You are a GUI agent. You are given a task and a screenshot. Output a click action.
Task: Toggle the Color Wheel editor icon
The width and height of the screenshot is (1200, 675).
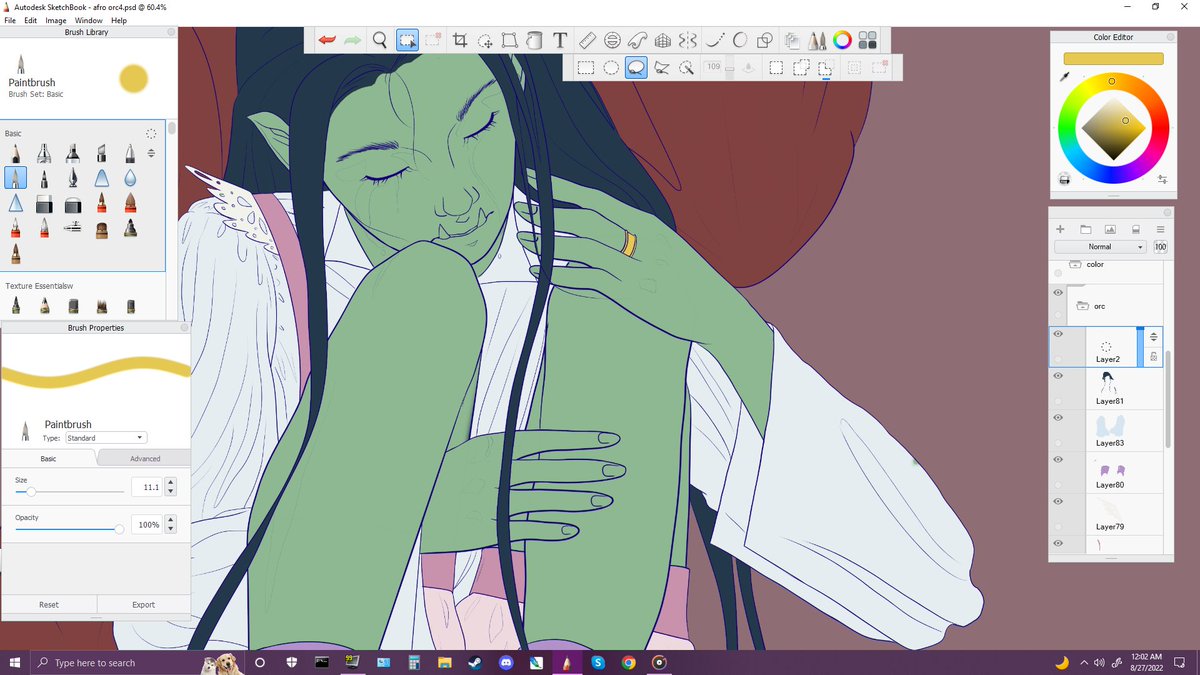click(x=842, y=41)
